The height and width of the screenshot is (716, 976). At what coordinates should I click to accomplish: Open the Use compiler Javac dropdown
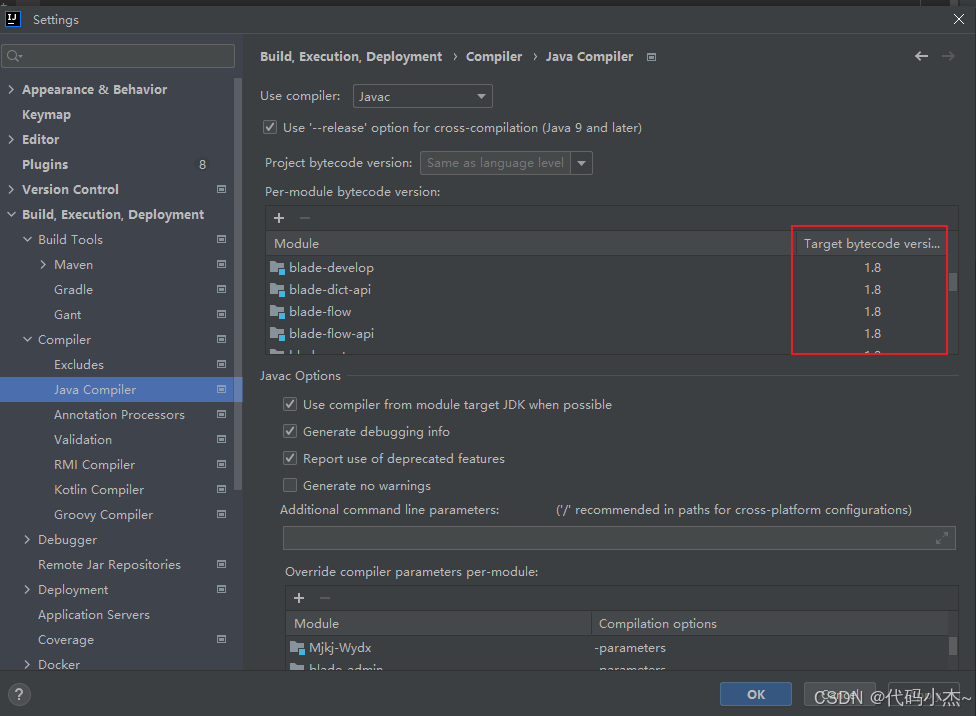click(422, 97)
